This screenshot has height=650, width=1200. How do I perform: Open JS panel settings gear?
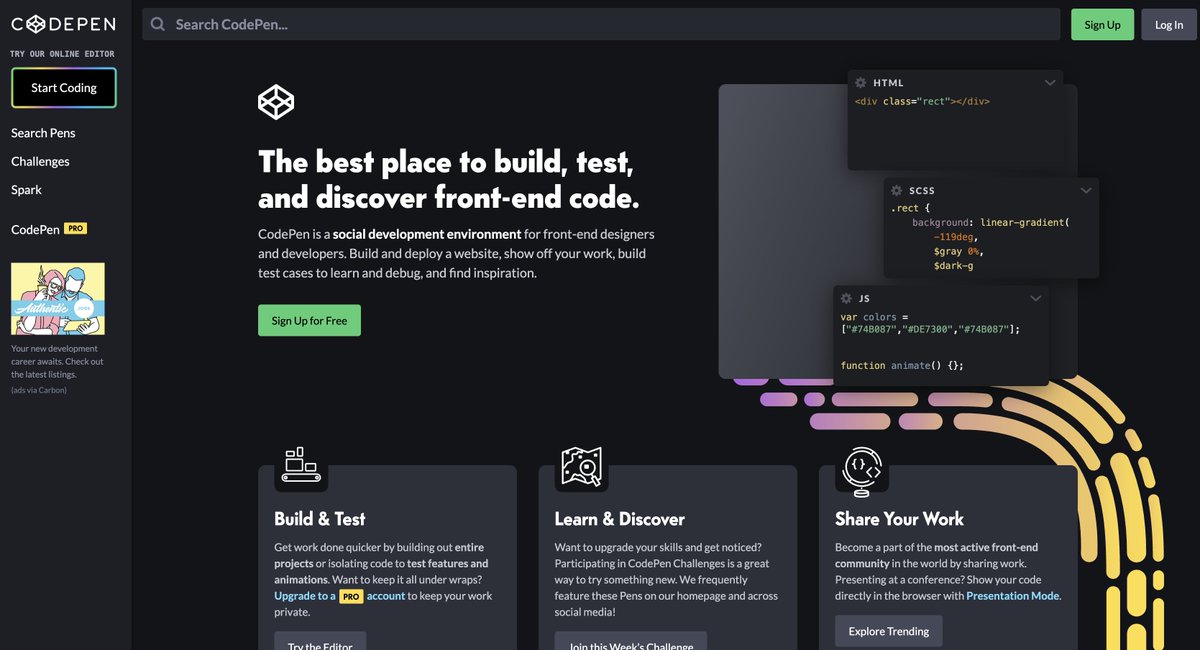pyautogui.click(x=846, y=298)
